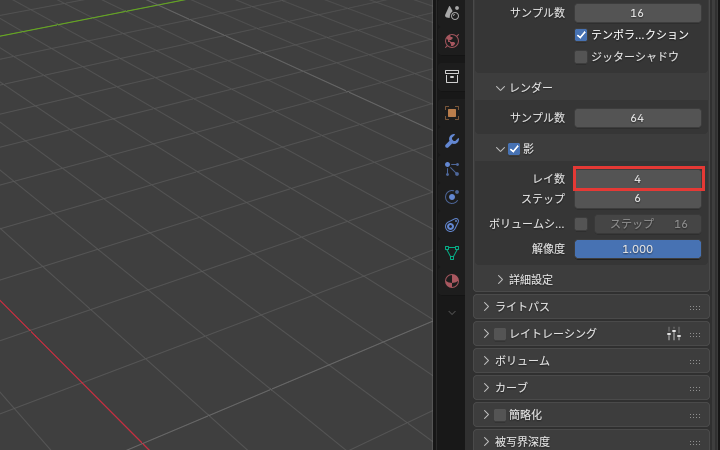Click the レイ数 field showing 4
The image size is (720, 450).
(638, 179)
